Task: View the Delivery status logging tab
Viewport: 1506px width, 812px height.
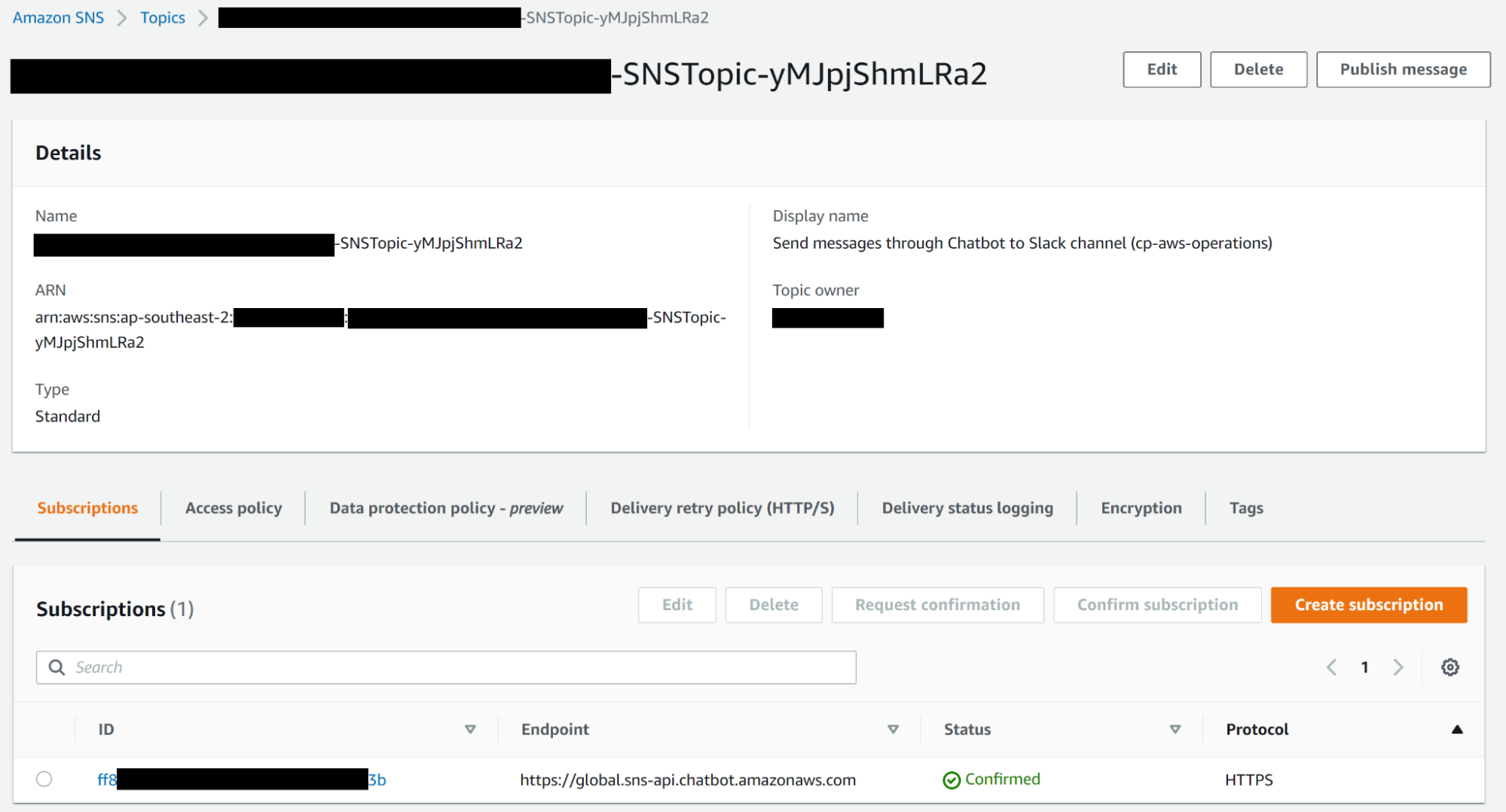Action: [967, 508]
